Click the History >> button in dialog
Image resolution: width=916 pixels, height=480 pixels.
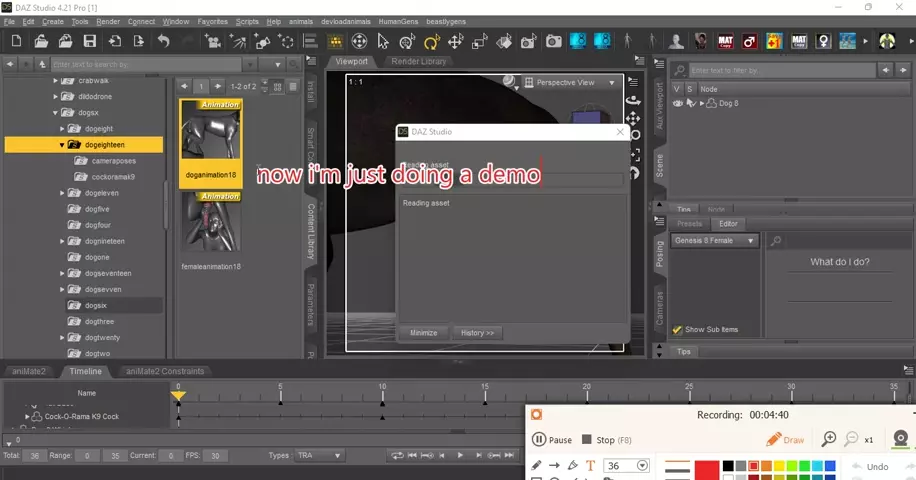click(477, 333)
